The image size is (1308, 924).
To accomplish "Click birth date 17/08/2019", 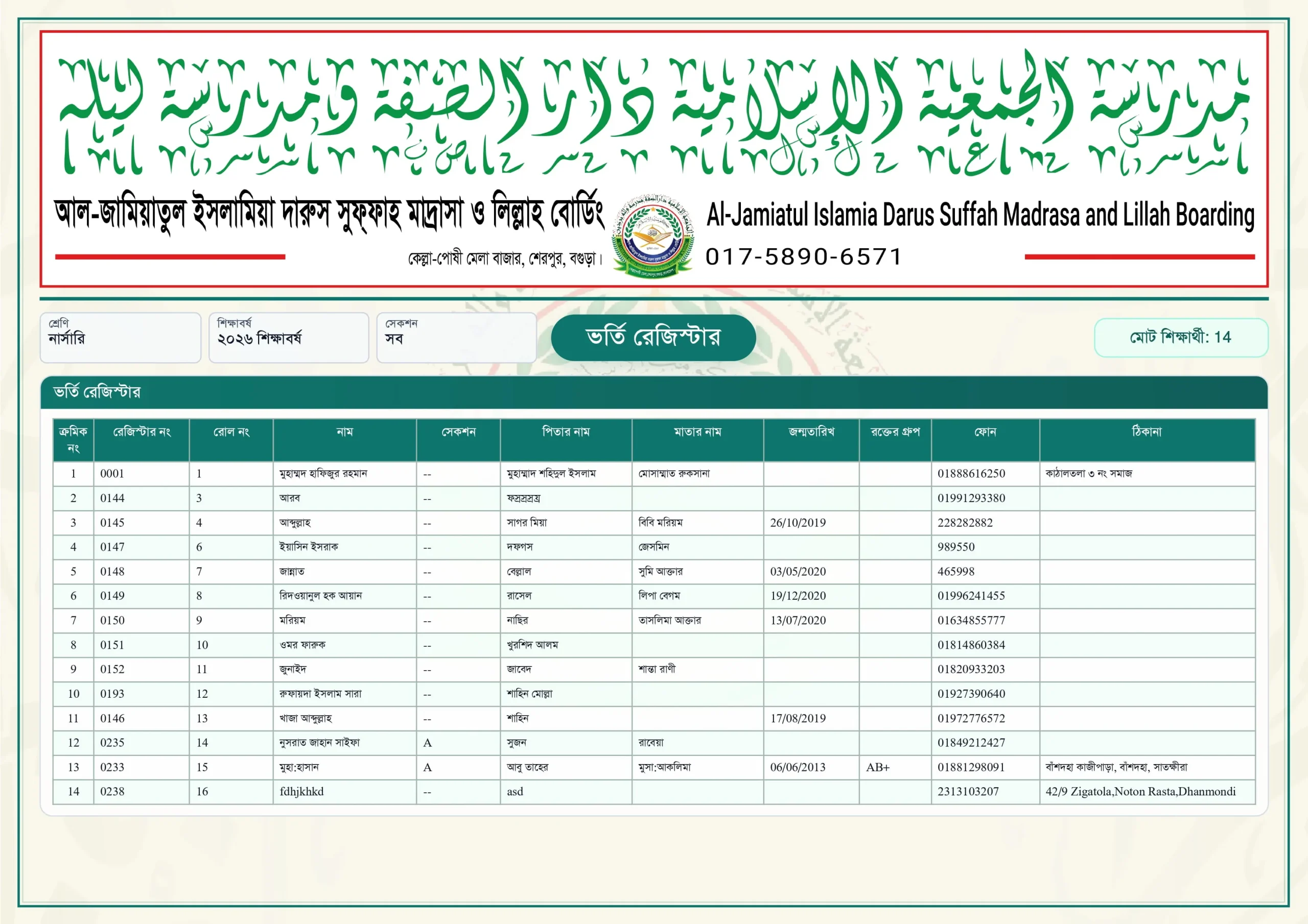I will pyautogui.click(x=798, y=718).
